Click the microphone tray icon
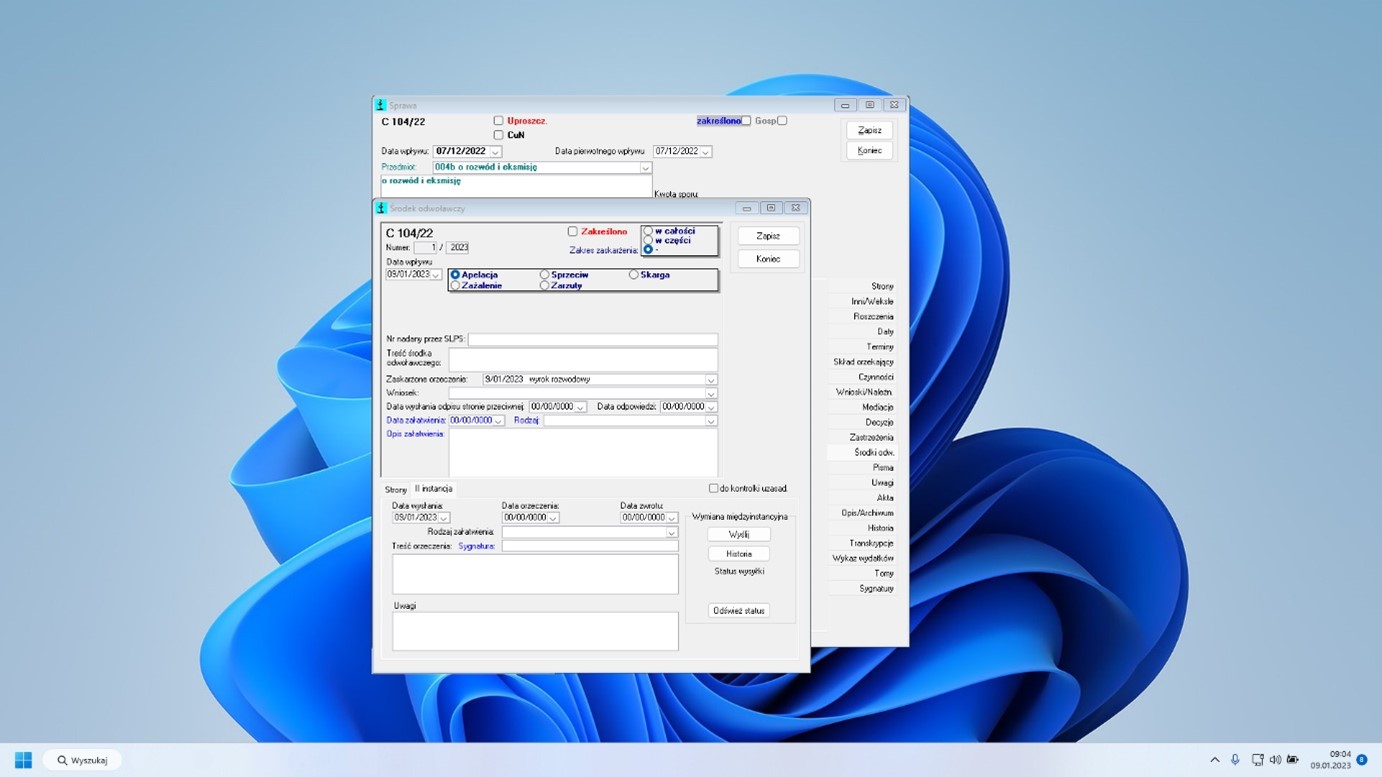The width and height of the screenshot is (1382, 777). (1235, 760)
